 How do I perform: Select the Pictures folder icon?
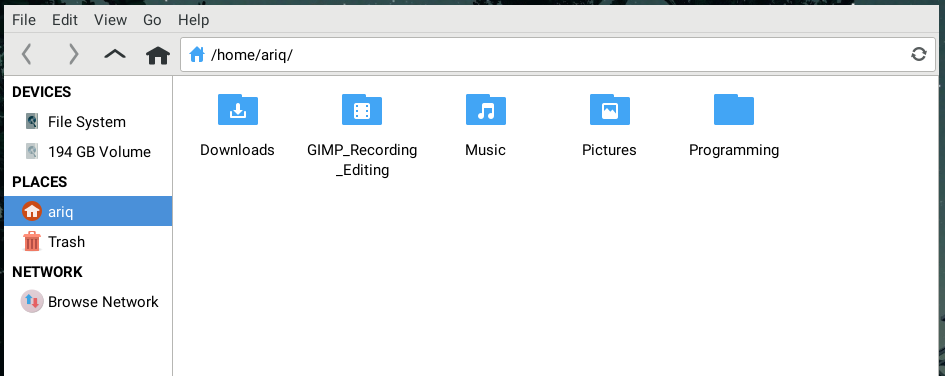(610, 109)
